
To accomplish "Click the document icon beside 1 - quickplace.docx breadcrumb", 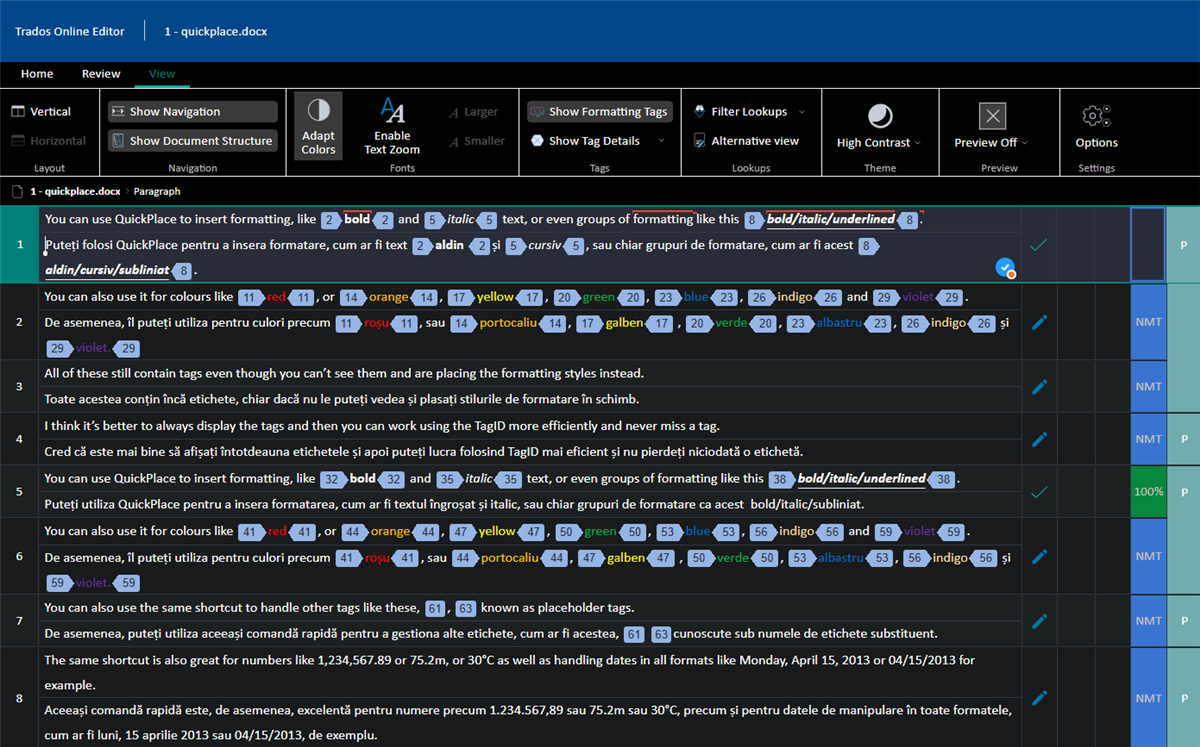I will (17, 191).
